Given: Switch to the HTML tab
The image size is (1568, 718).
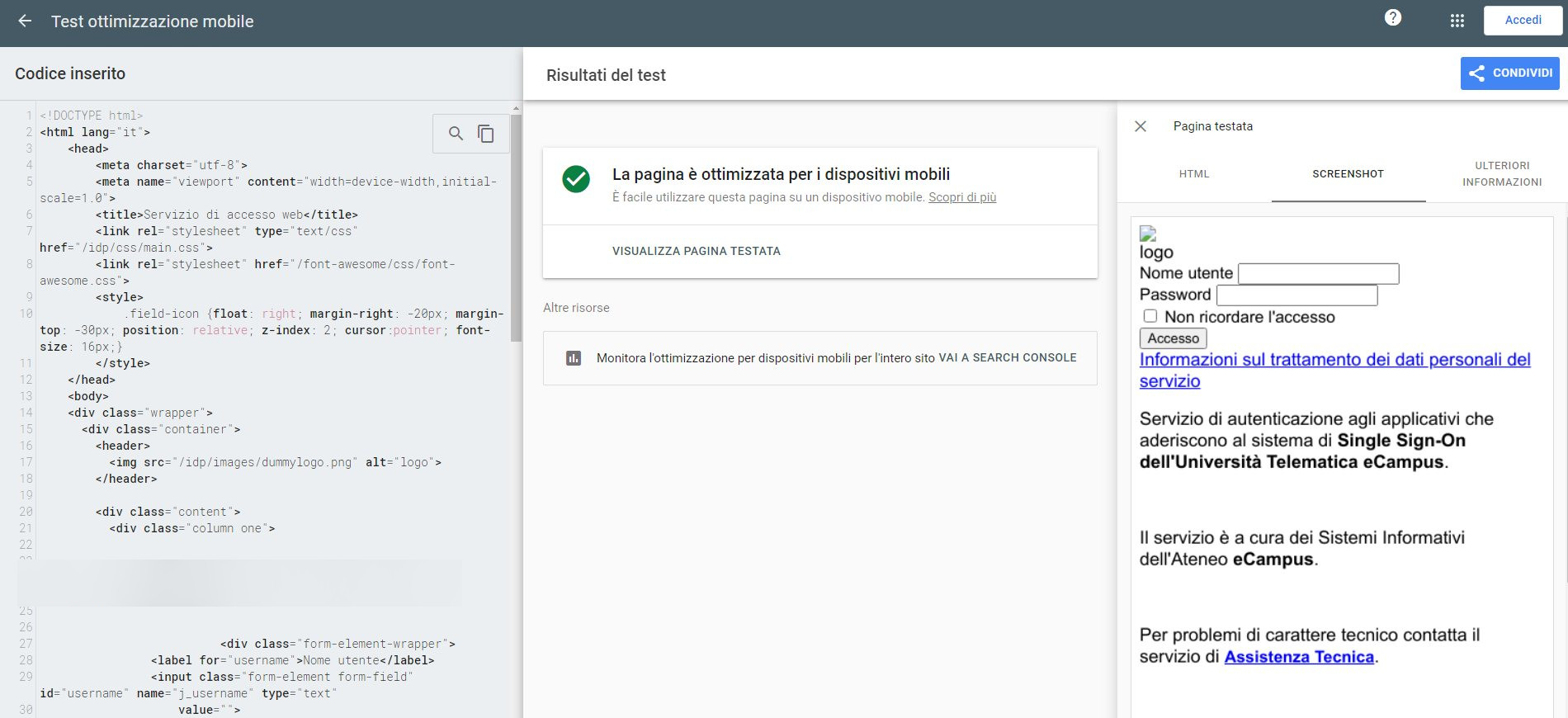Looking at the screenshot, I should (x=1194, y=174).
